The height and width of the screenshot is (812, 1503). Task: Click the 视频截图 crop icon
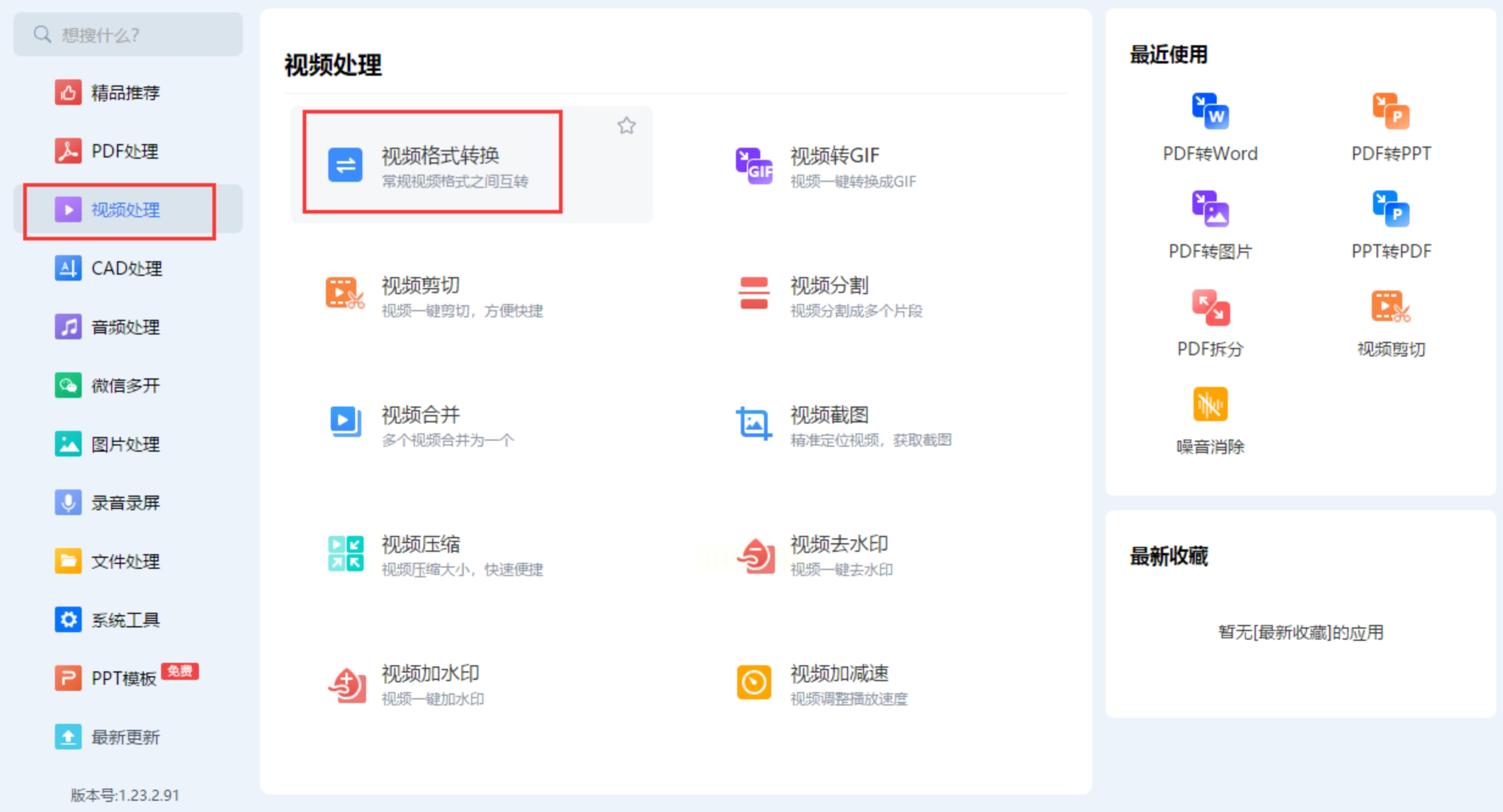754,423
